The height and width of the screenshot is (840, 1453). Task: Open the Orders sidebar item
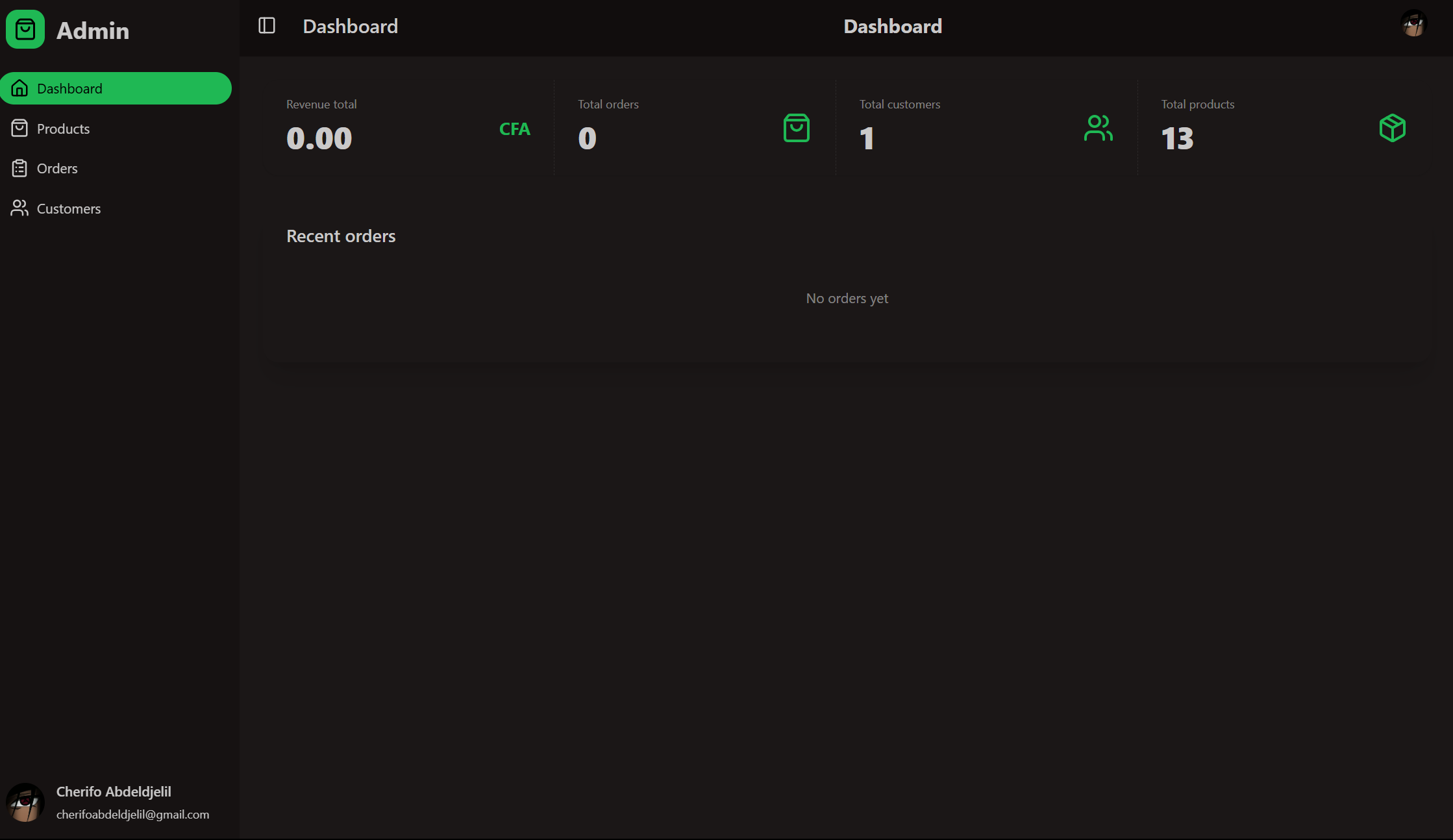point(57,169)
